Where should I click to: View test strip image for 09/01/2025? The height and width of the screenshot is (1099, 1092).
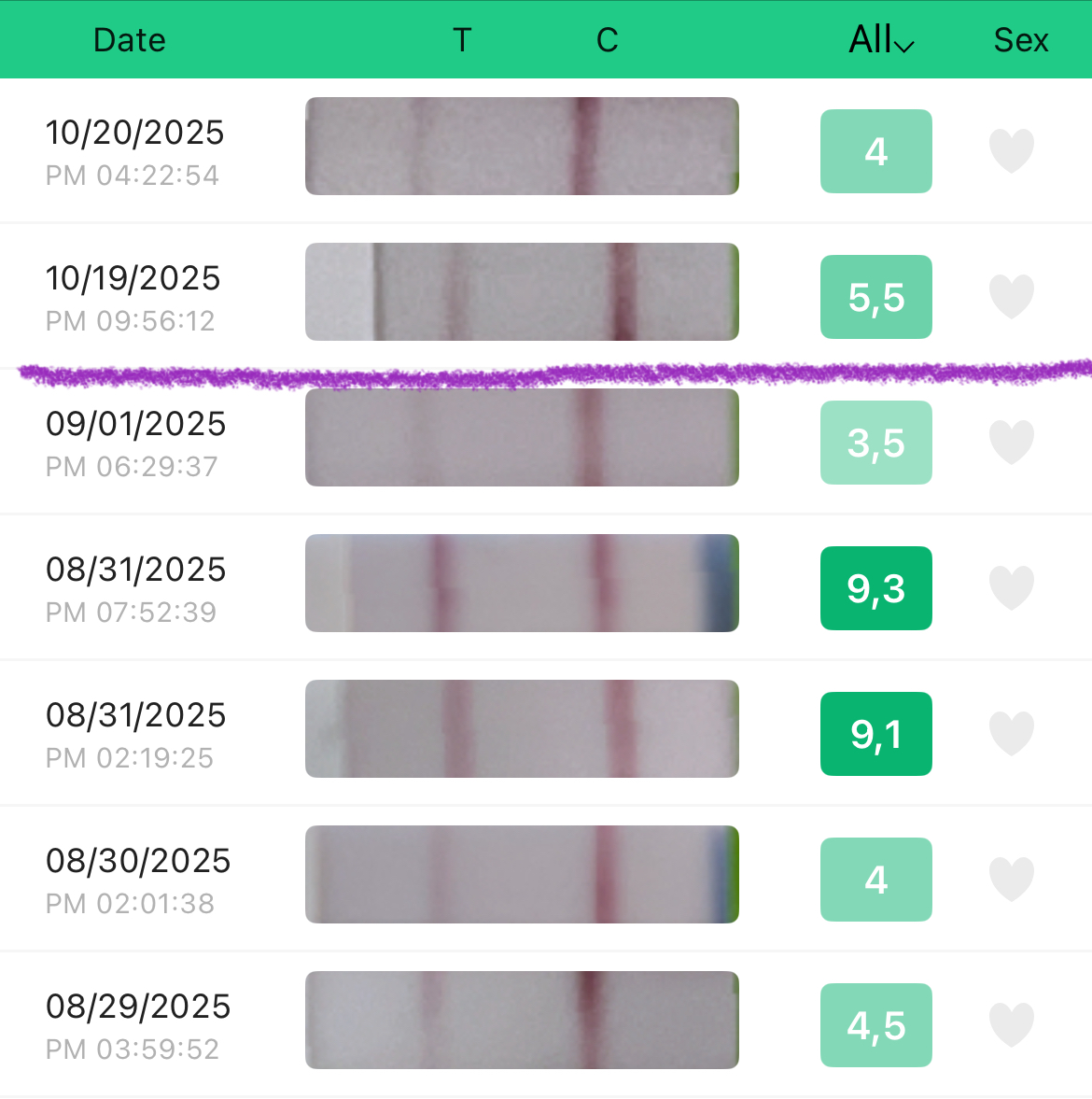[522, 438]
